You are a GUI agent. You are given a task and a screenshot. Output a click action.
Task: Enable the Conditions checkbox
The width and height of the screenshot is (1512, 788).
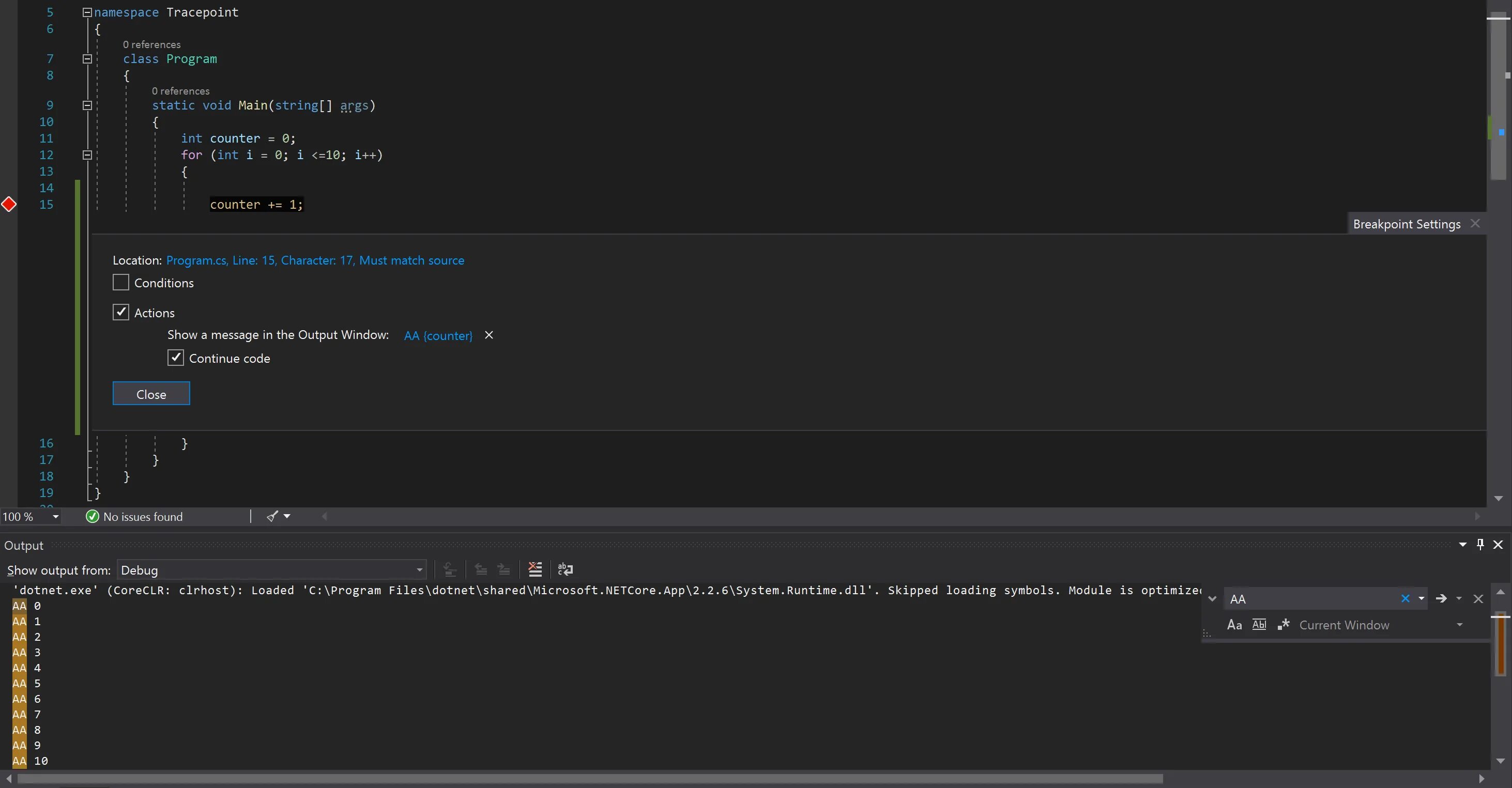point(121,282)
